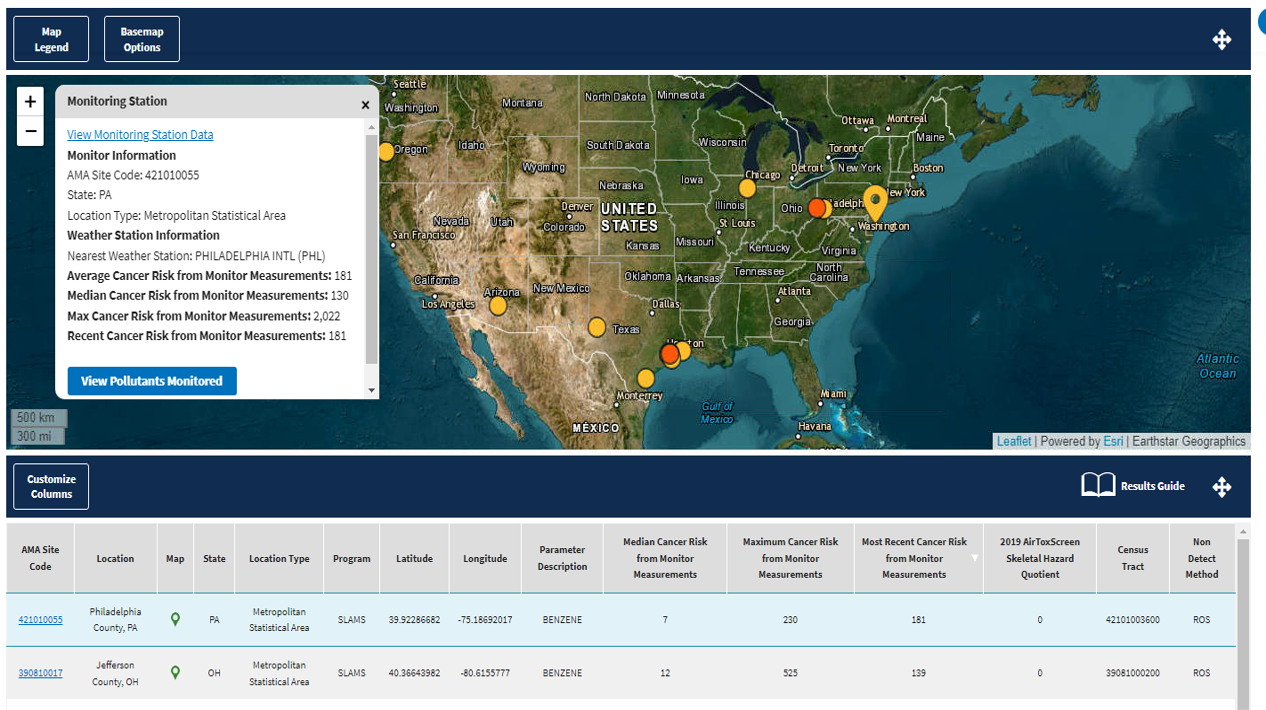Screen dimensions: 1266x710
Task: Click View Pollutants Monitored button
Action: 152,381
